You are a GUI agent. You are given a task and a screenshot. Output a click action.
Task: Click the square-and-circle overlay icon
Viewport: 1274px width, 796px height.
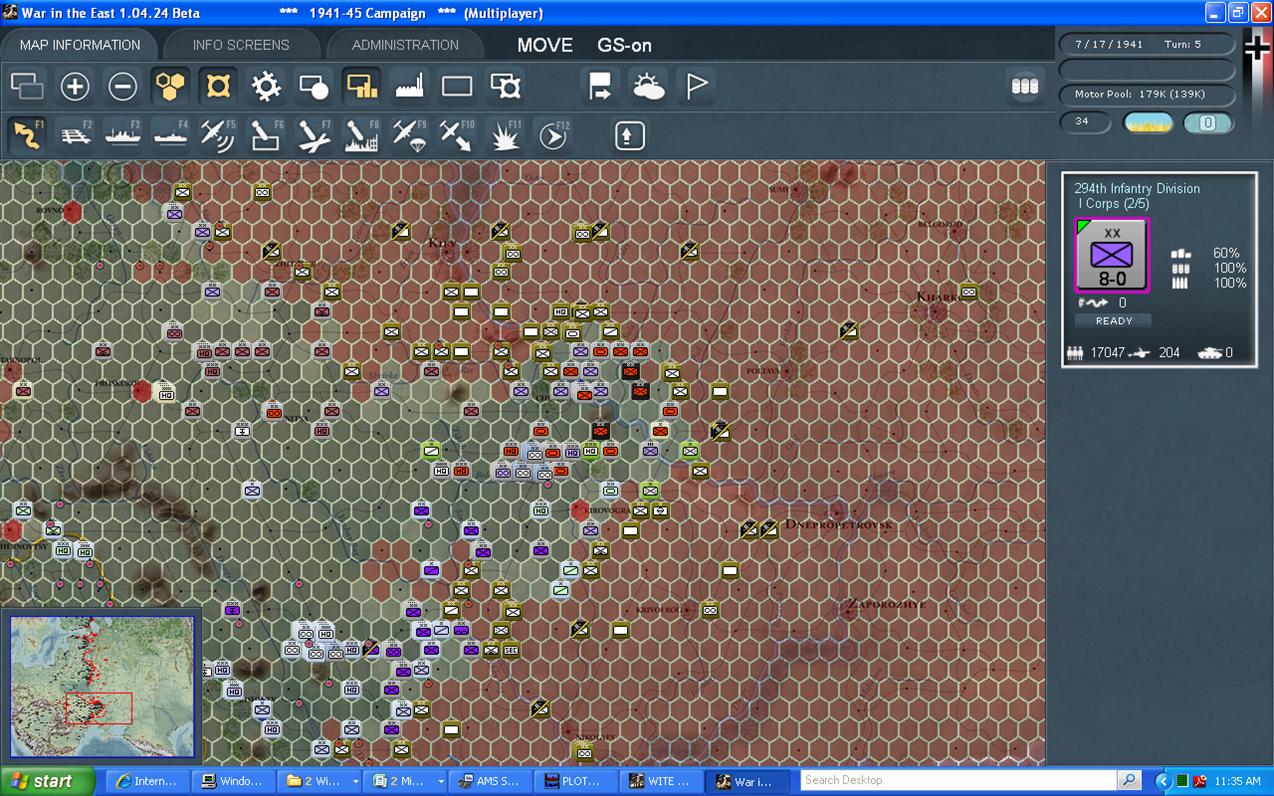click(314, 87)
